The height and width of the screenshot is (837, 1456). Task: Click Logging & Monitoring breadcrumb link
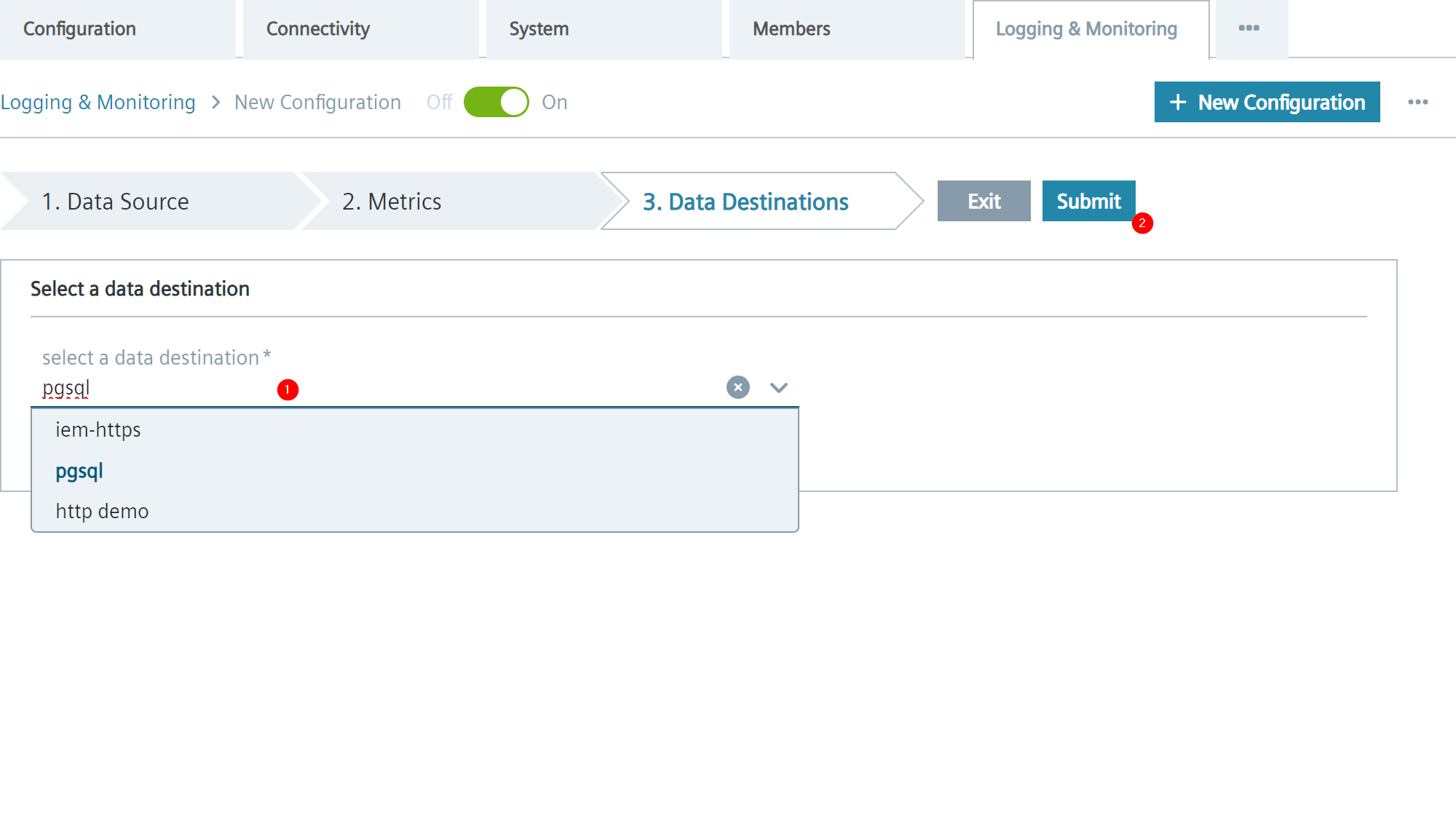click(x=98, y=102)
